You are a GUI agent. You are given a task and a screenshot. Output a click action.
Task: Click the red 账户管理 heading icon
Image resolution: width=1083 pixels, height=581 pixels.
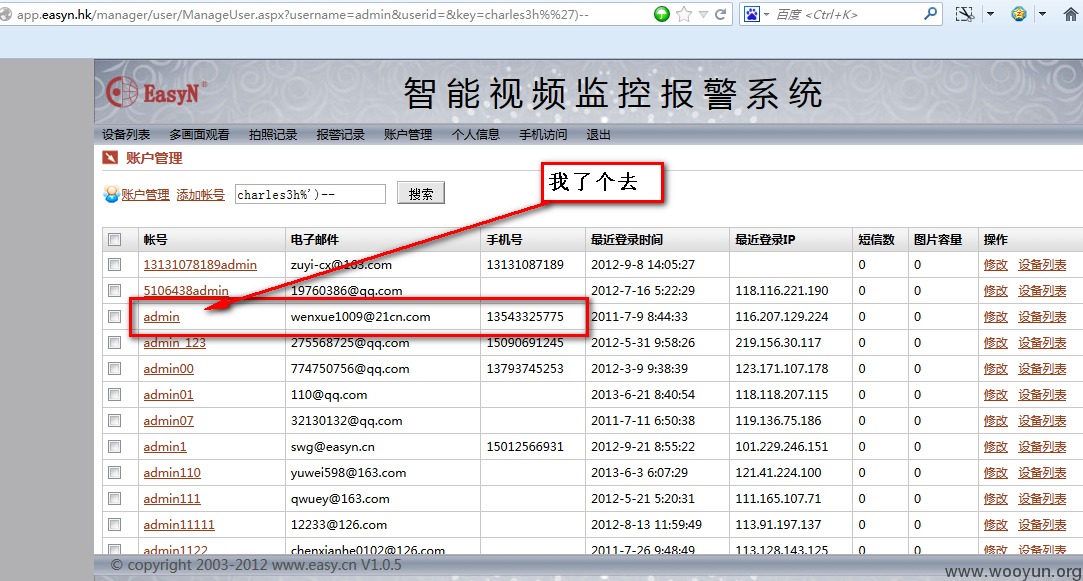[110, 158]
